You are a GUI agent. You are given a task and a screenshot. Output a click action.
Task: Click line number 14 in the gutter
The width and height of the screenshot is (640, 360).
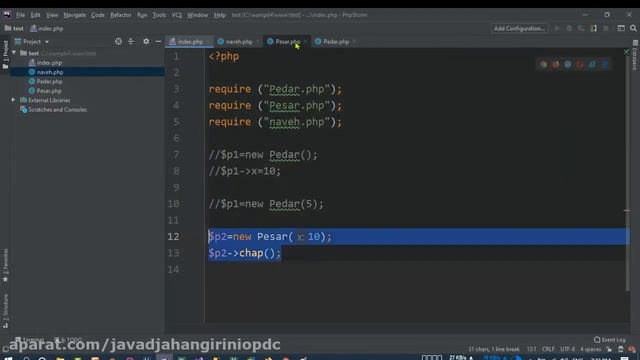coord(173,269)
